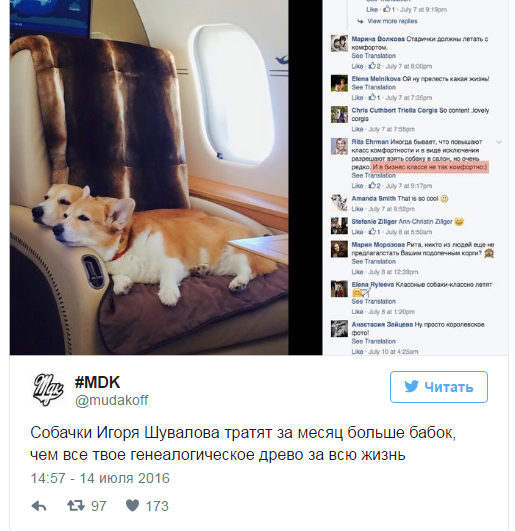Image resolution: width=515 pixels, height=531 pixels.
Task: Open the corgi photo in the tweet
Action: 149,177
